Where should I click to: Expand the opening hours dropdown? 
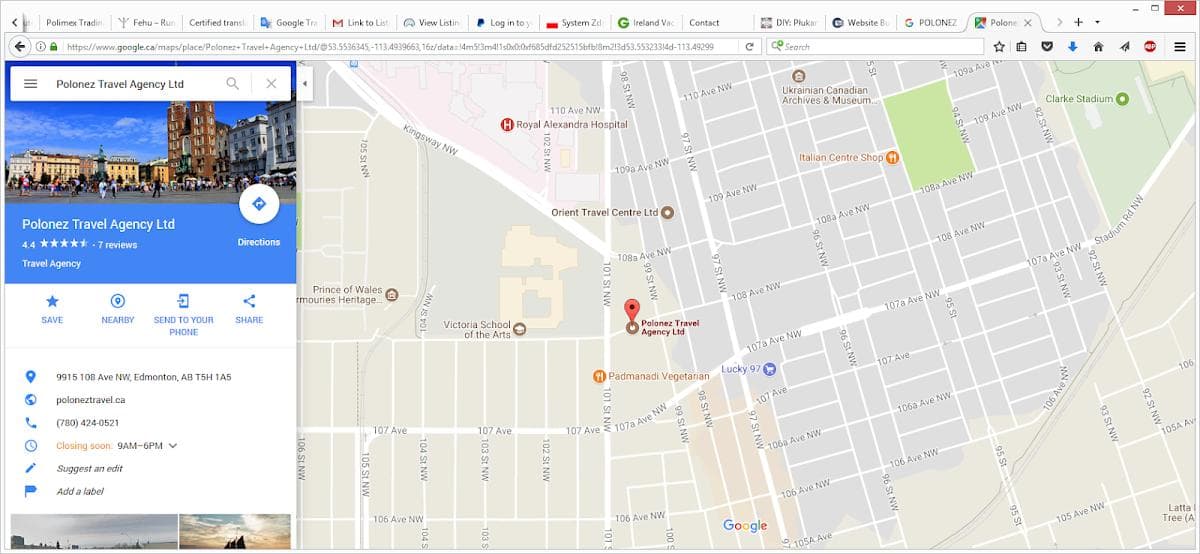click(173, 446)
